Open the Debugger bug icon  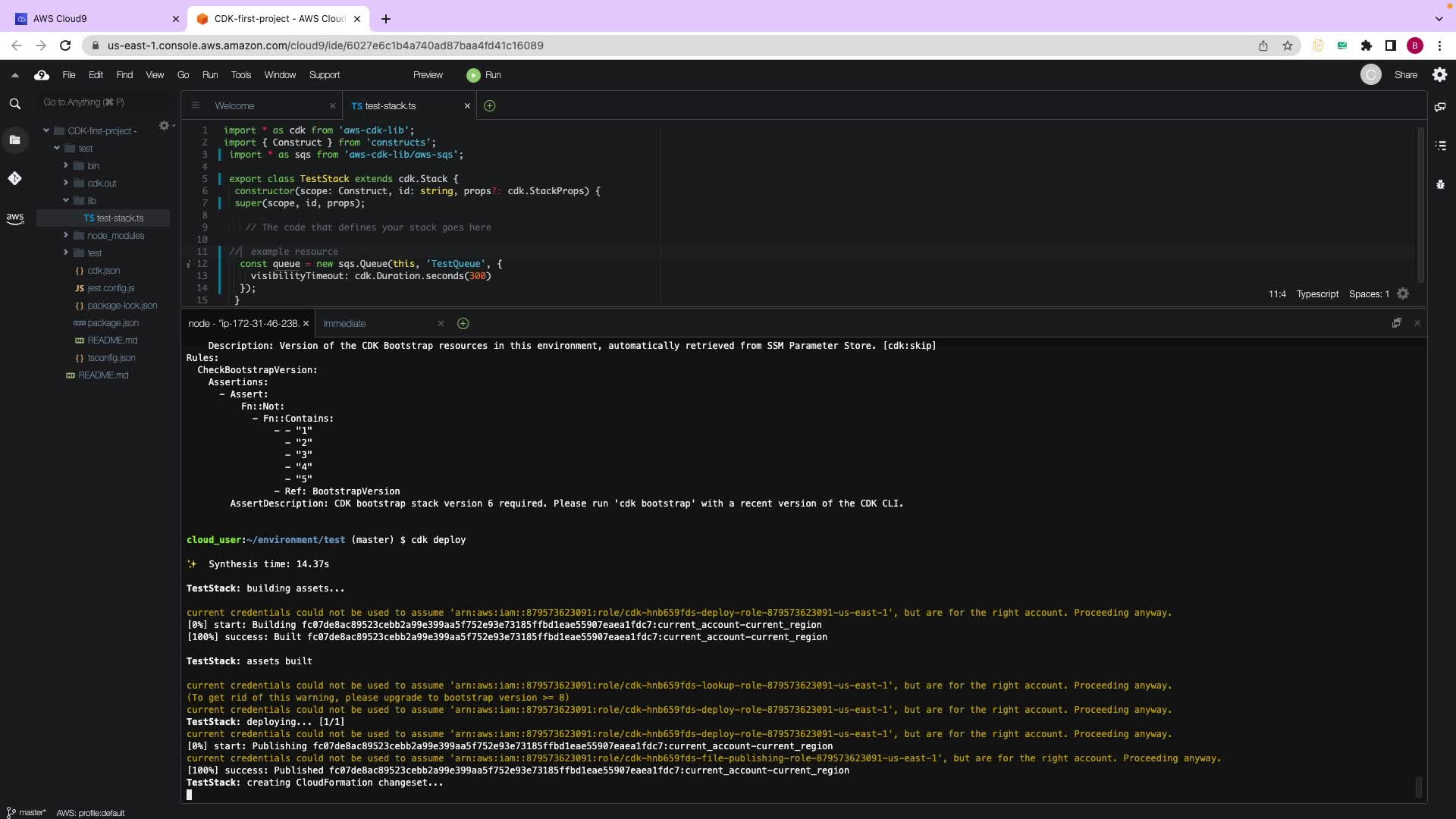(x=1440, y=184)
